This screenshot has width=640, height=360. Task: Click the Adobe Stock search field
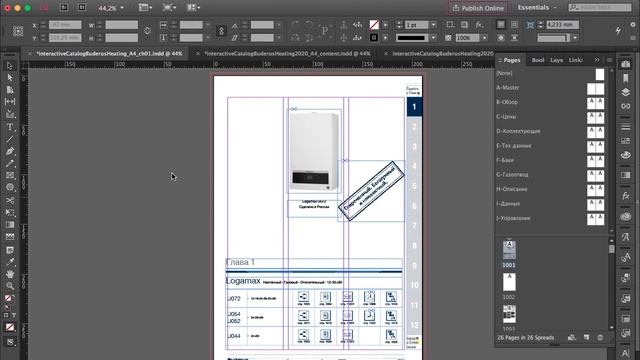(600, 7)
